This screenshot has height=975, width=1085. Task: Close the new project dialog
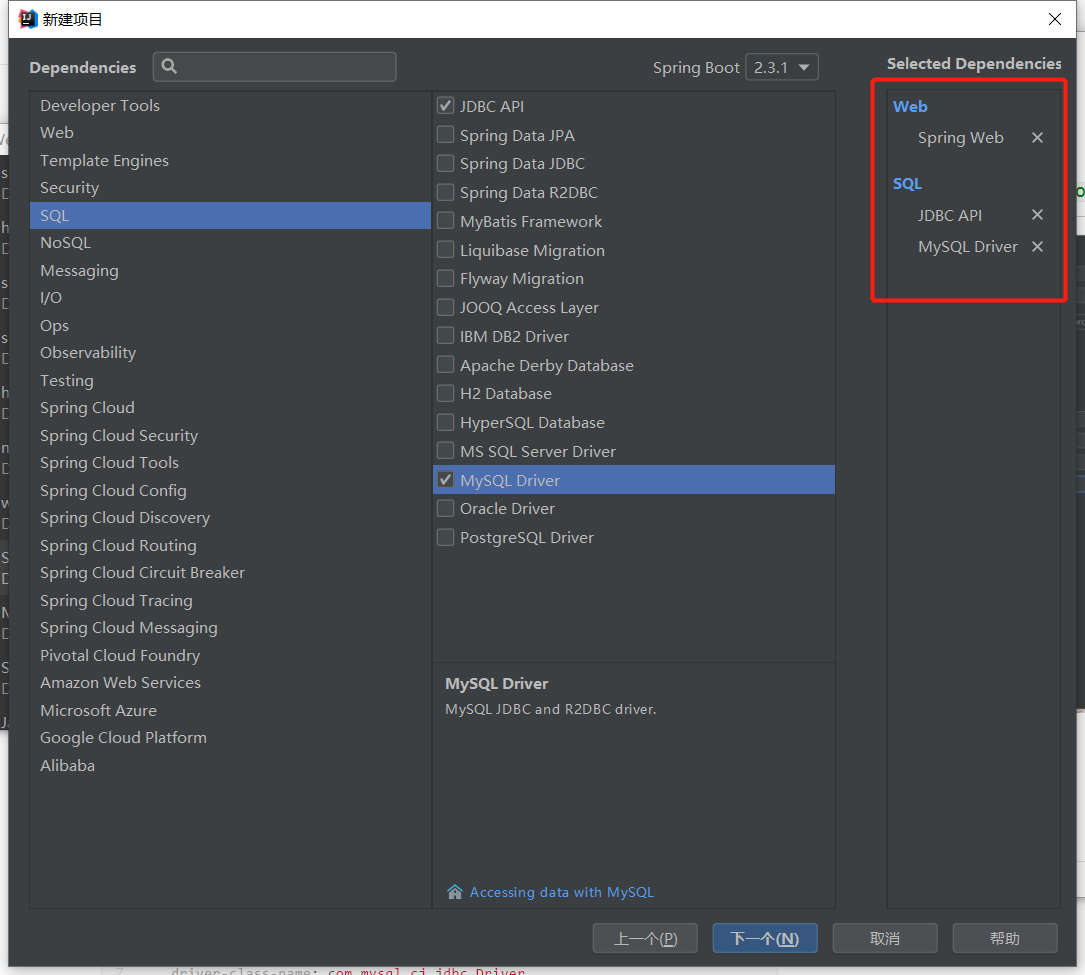click(x=1054, y=19)
